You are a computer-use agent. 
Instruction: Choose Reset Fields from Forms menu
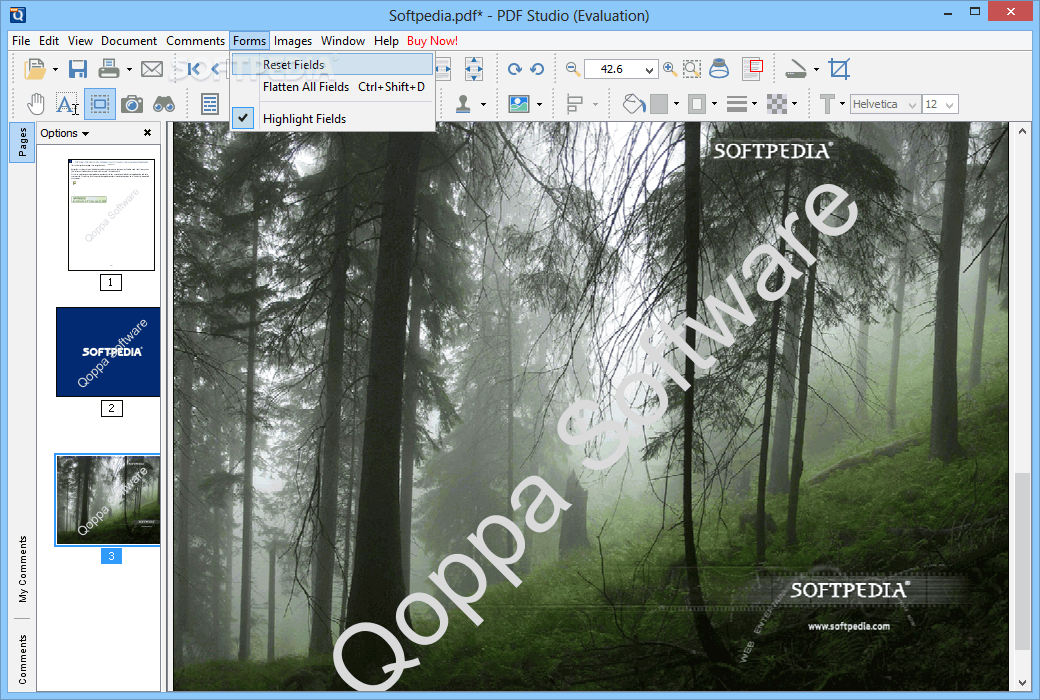(x=332, y=64)
